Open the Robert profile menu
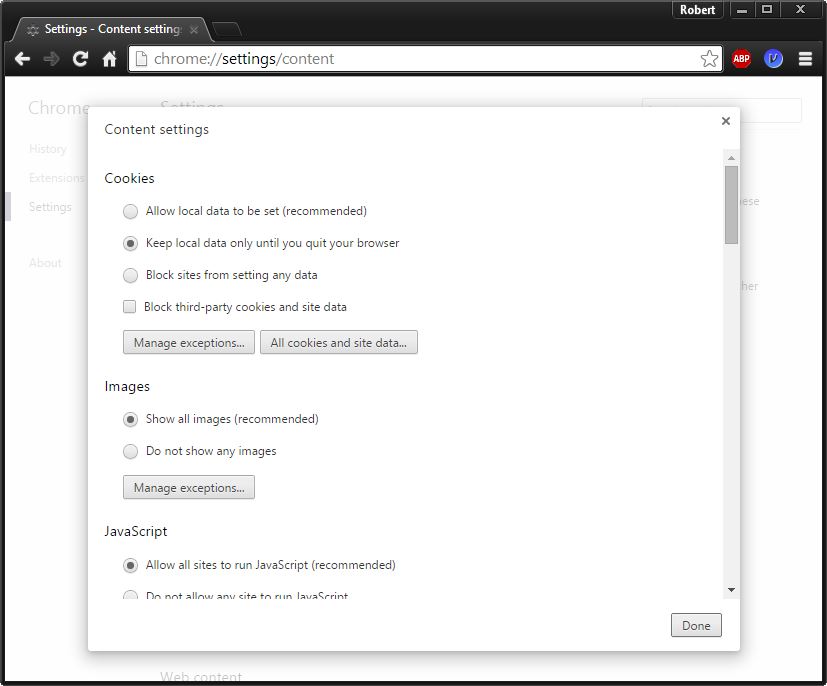The image size is (827, 686). [697, 10]
